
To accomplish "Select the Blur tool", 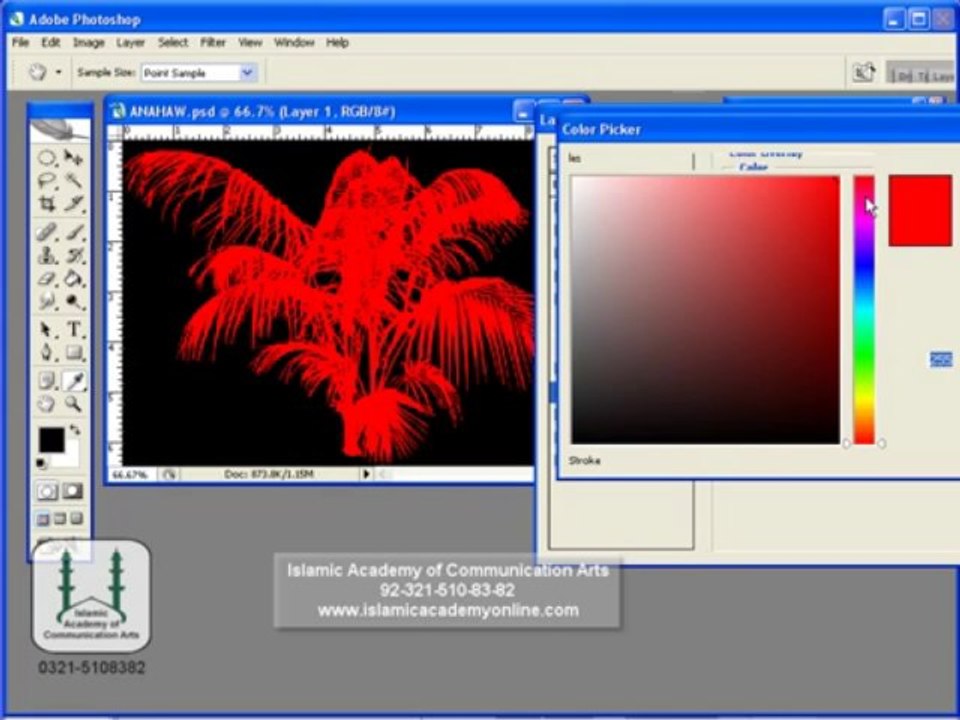I will click(x=47, y=301).
